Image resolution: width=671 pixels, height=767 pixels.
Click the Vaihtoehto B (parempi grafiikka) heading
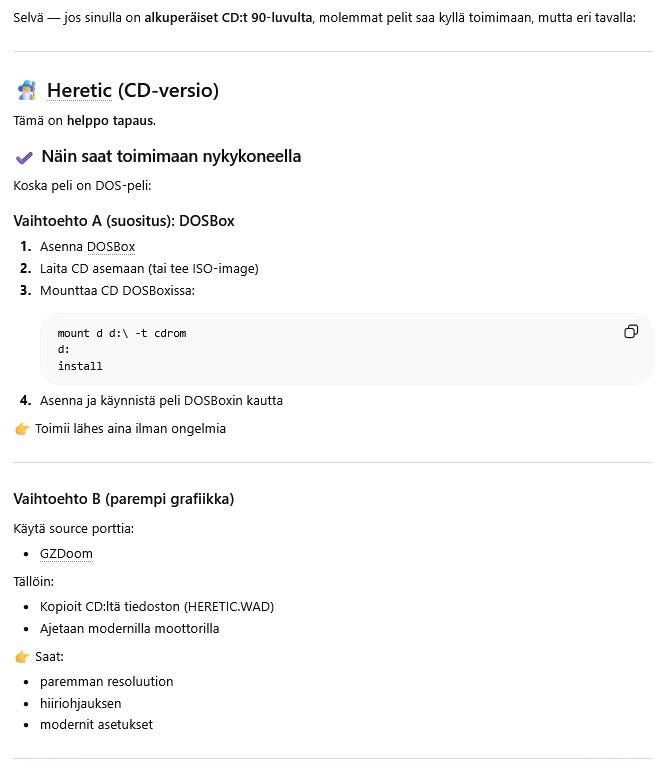click(123, 499)
